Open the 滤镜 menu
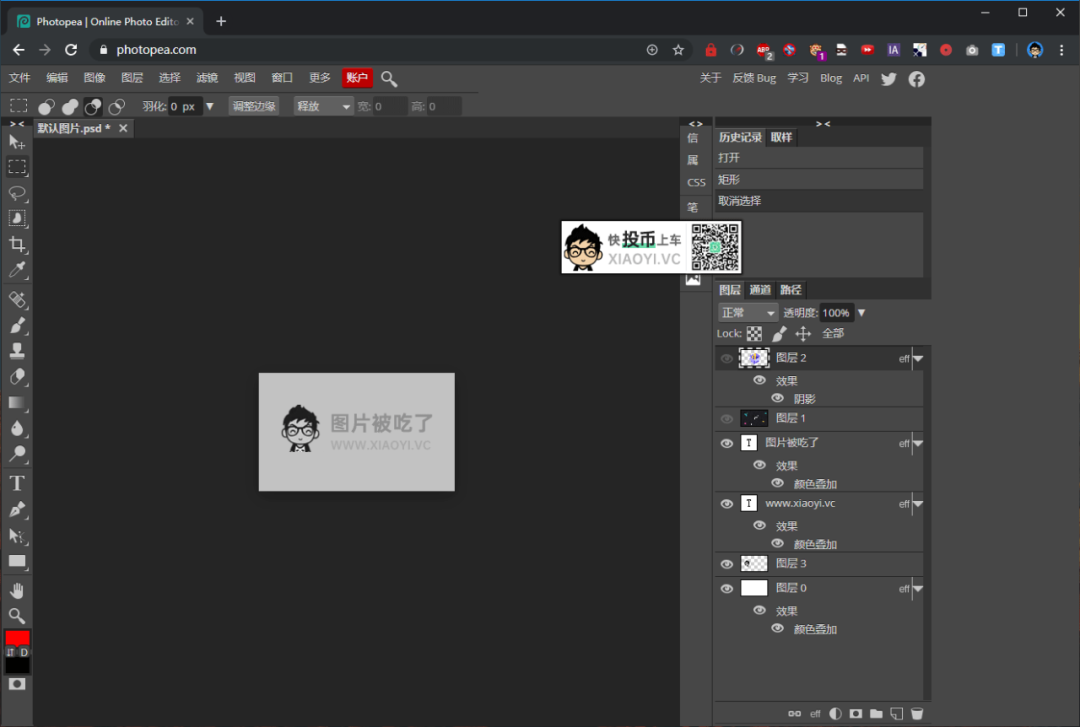This screenshot has width=1080, height=727. (206, 77)
